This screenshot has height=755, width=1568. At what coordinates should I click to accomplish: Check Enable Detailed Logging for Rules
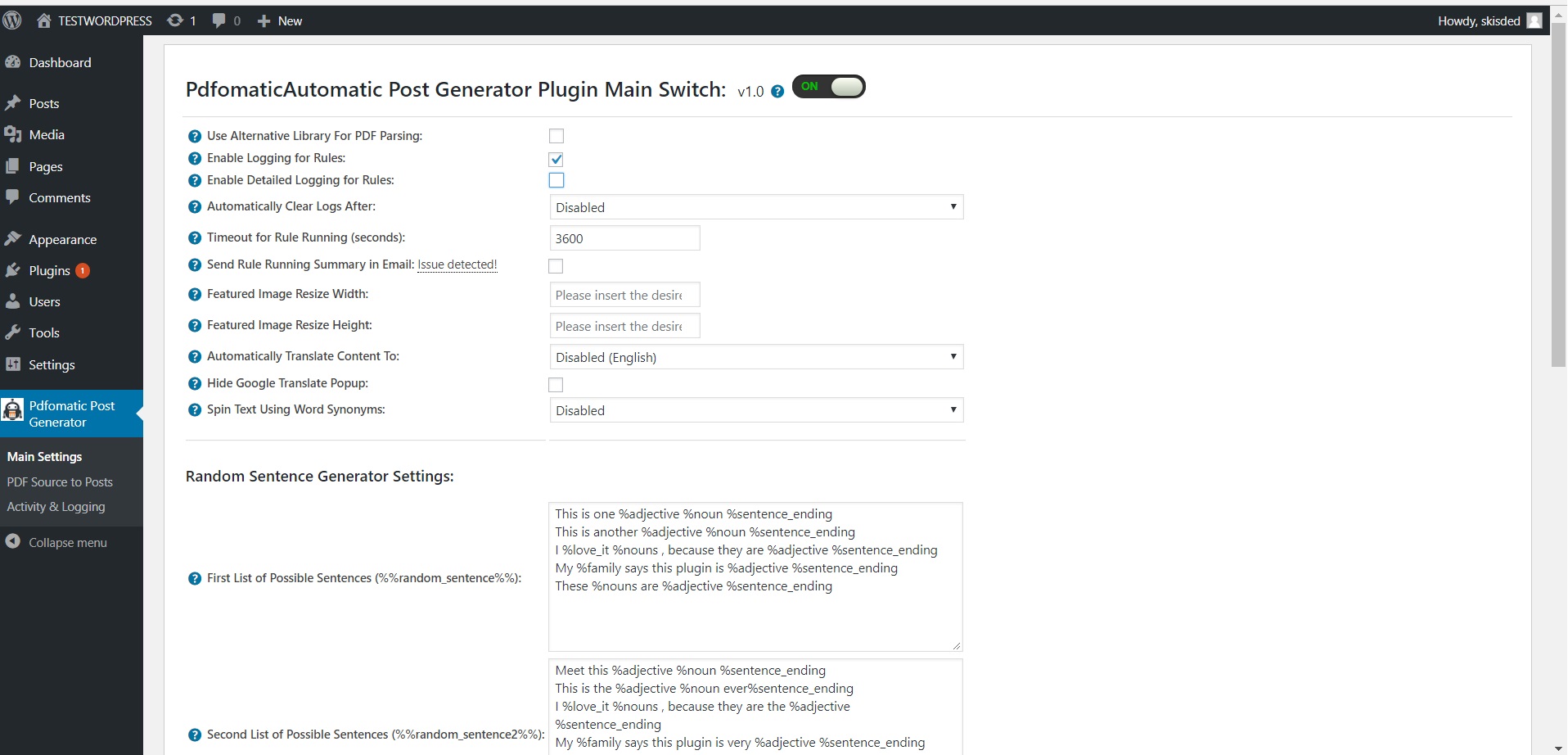[556, 180]
